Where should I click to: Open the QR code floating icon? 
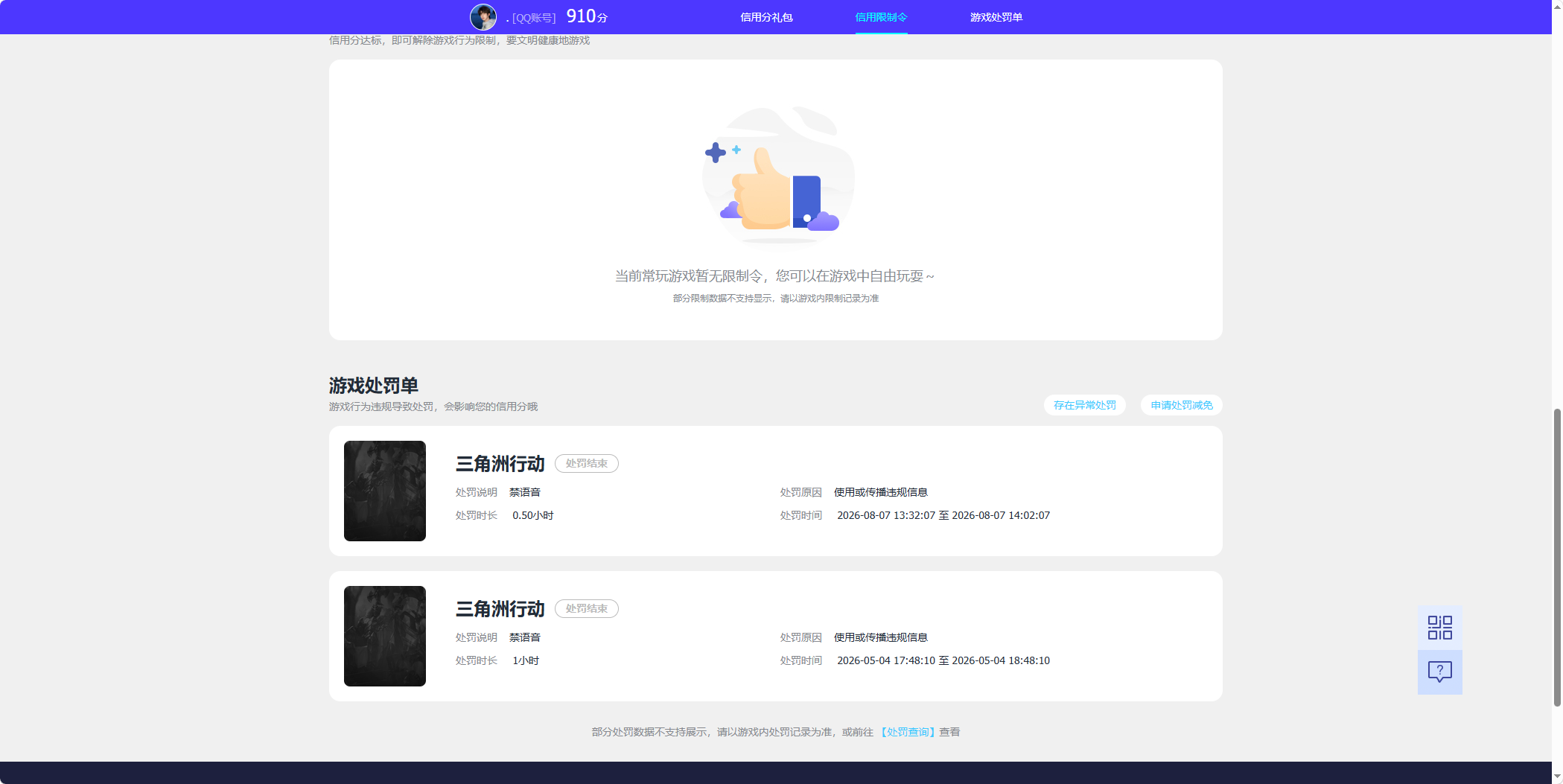pyautogui.click(x=1439, y=628)
